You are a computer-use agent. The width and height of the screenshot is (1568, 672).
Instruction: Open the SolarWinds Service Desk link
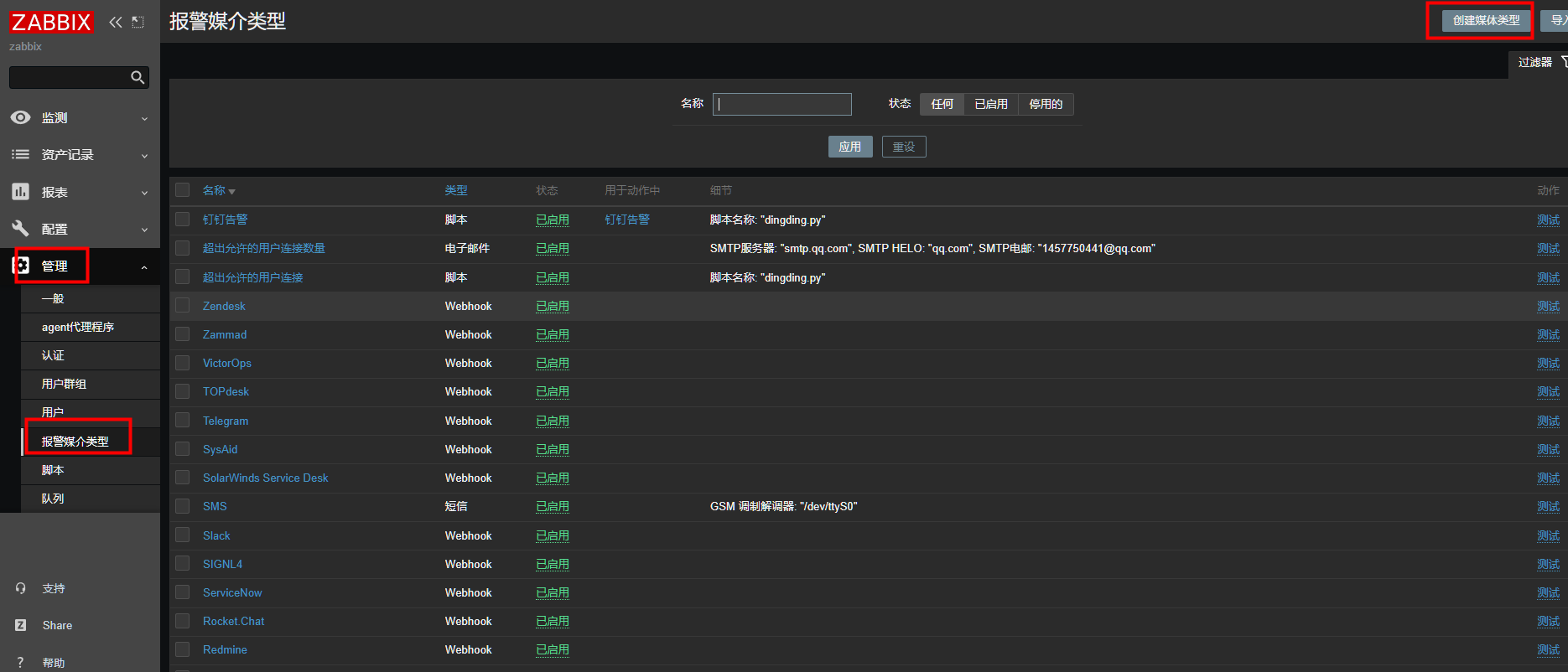265,478
